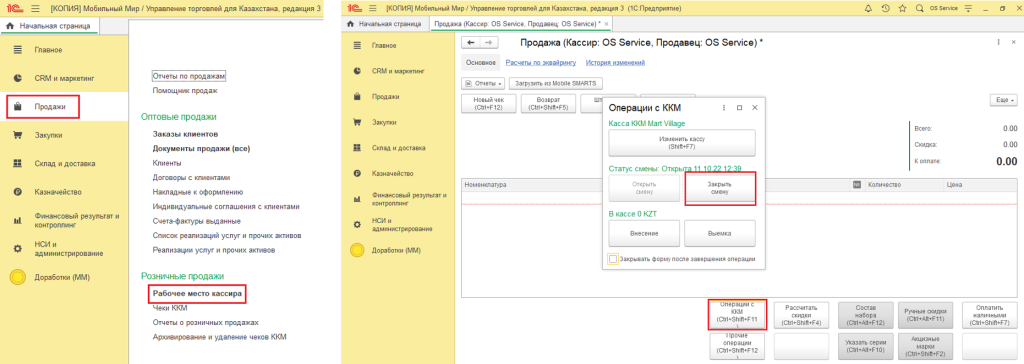Go forward with right arrow in Продажа form
Image resolution: width=1024 pixels, height=364 pixels.
(488, 42)
